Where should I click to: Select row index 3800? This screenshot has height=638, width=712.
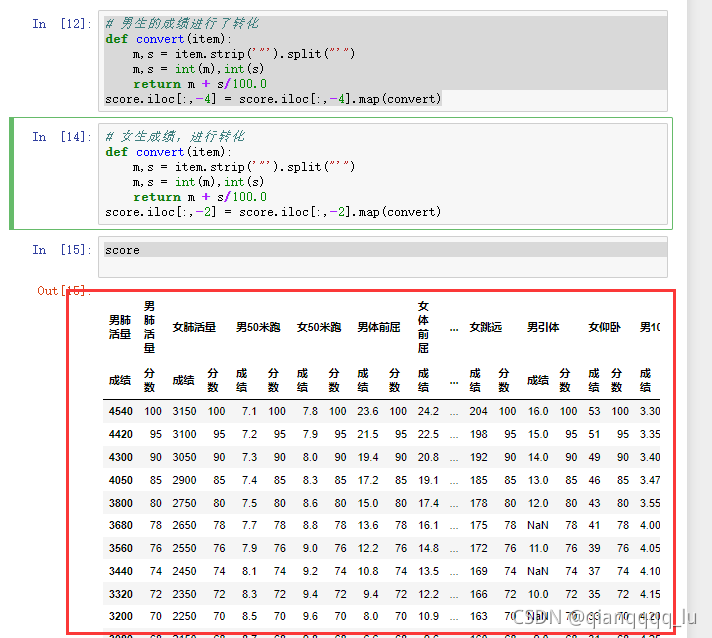pos(121,503)
